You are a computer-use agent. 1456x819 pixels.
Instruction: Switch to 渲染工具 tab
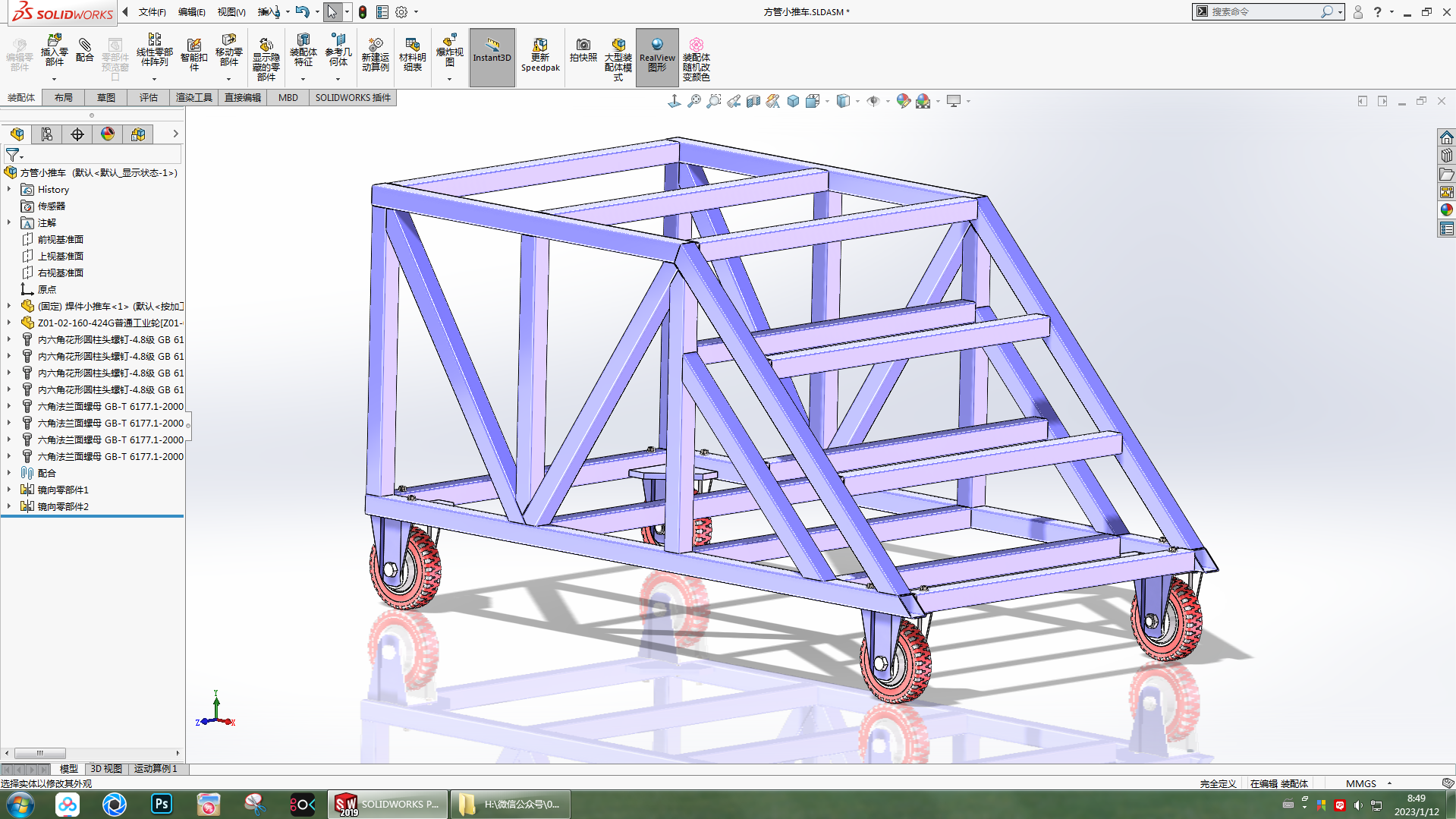[x=194, y=98]
